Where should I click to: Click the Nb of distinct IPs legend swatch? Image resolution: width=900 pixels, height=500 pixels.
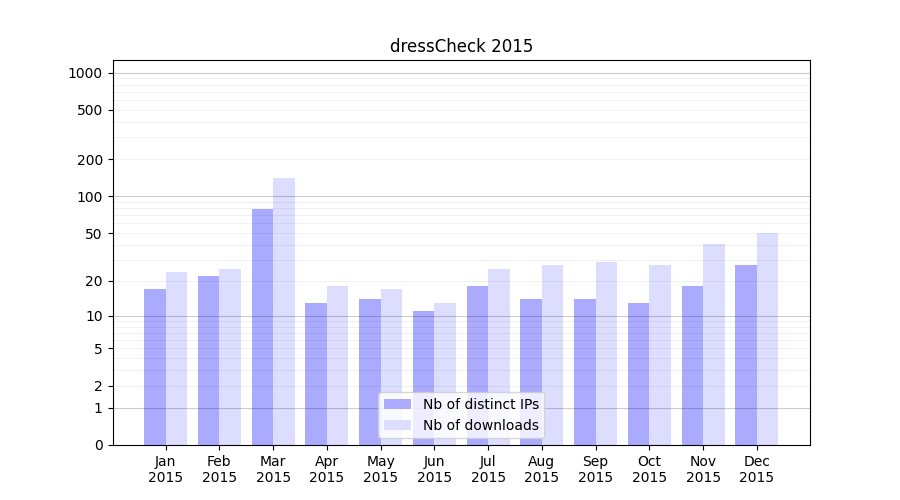click(397, 404)
